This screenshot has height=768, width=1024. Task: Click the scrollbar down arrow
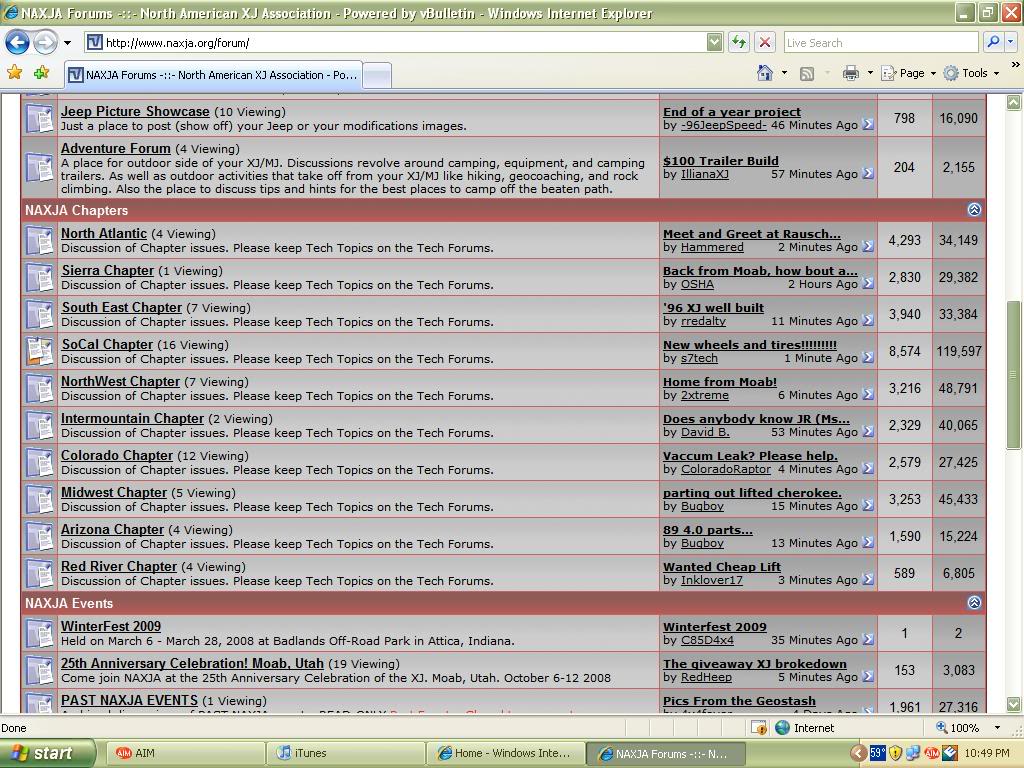click(x=1013, y=704)
